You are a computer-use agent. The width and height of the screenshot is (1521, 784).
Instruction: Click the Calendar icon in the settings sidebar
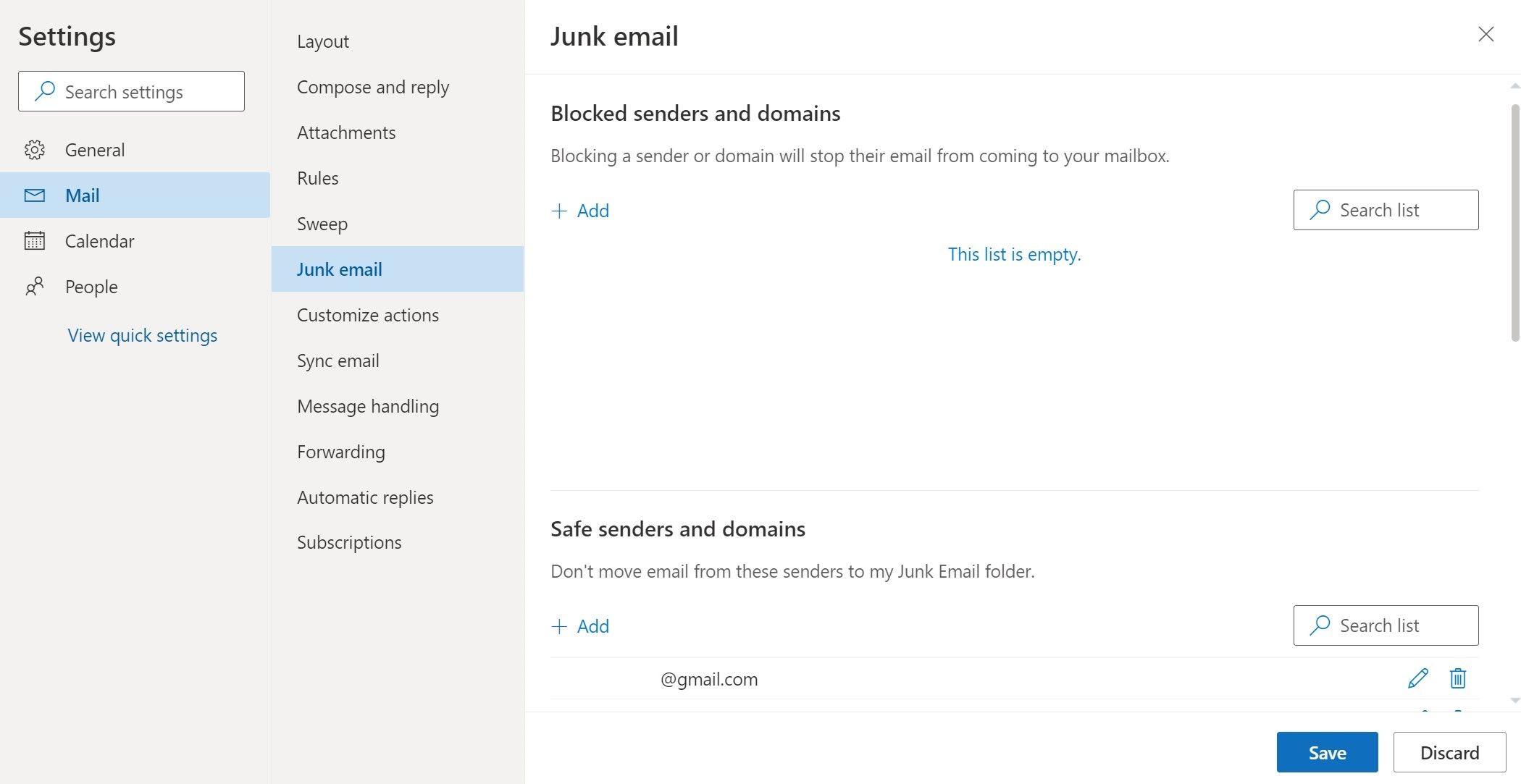[x=34, y=241]
